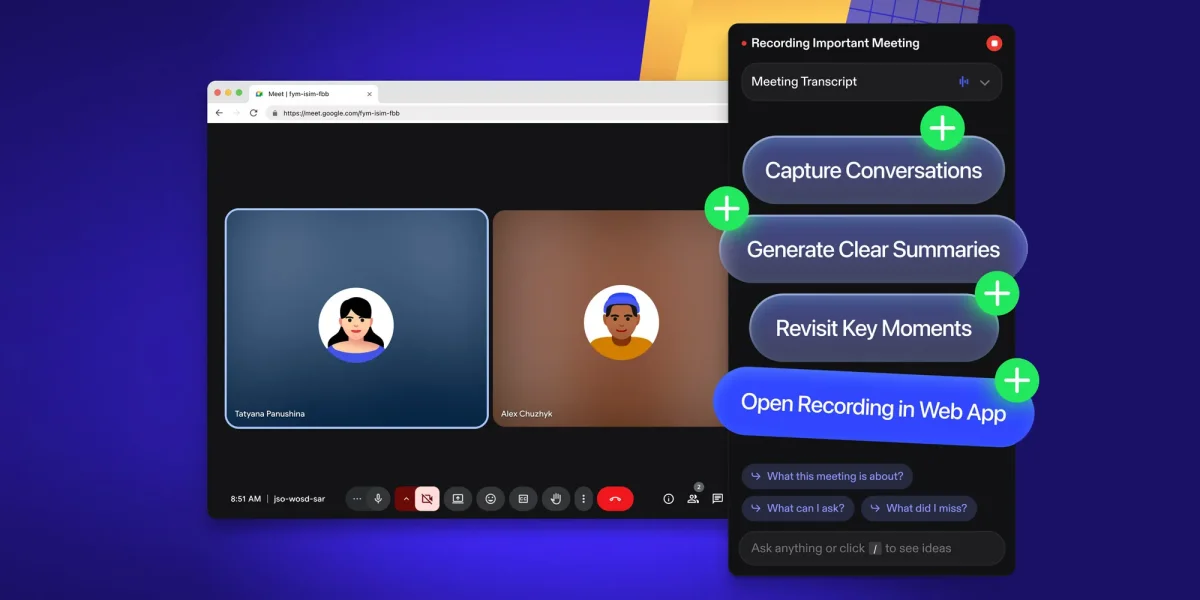Show the participants list
Screen dimensions: 1200x600
pos(693,498)
